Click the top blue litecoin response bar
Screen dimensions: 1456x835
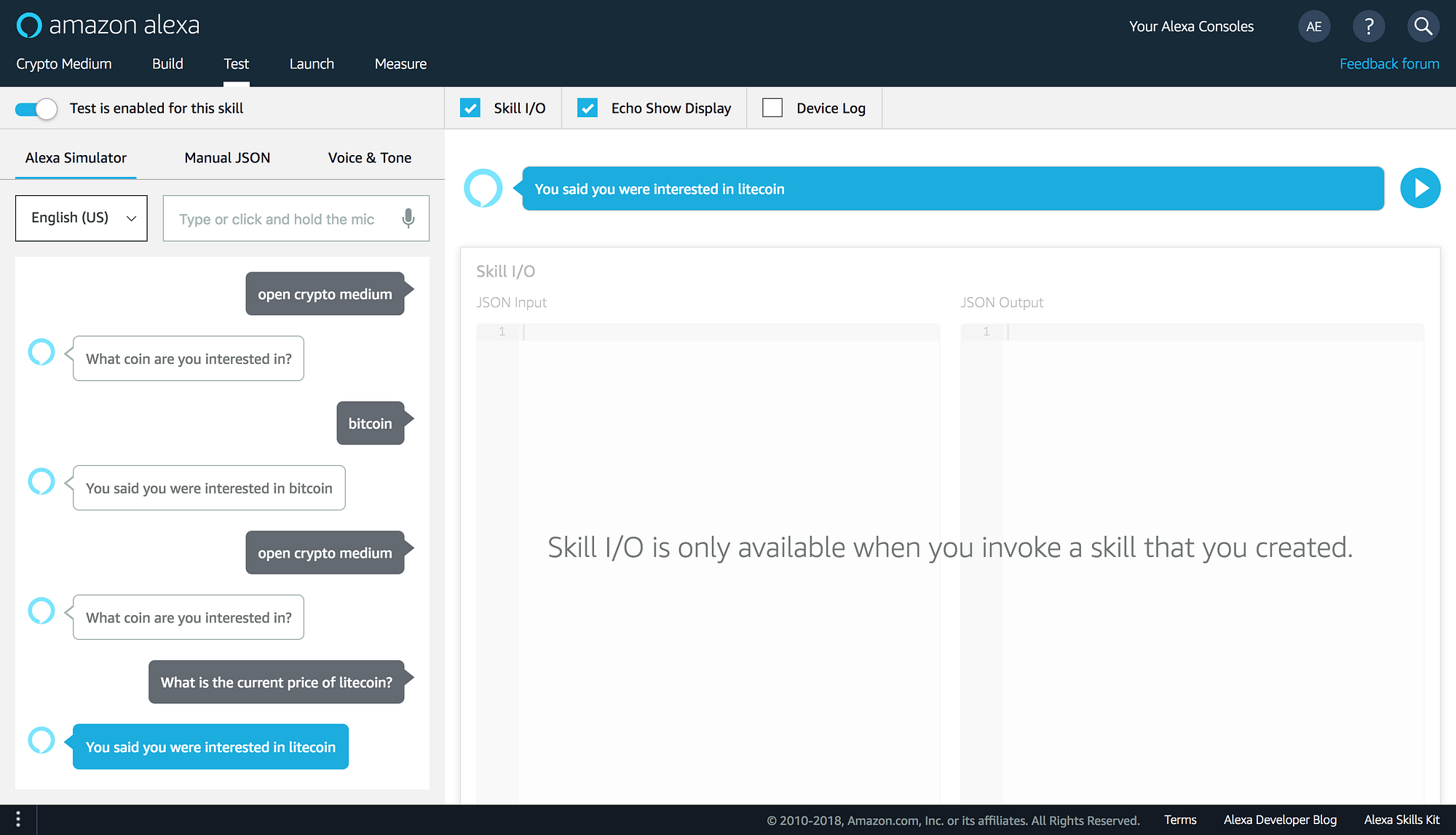[x=953, y=189]
